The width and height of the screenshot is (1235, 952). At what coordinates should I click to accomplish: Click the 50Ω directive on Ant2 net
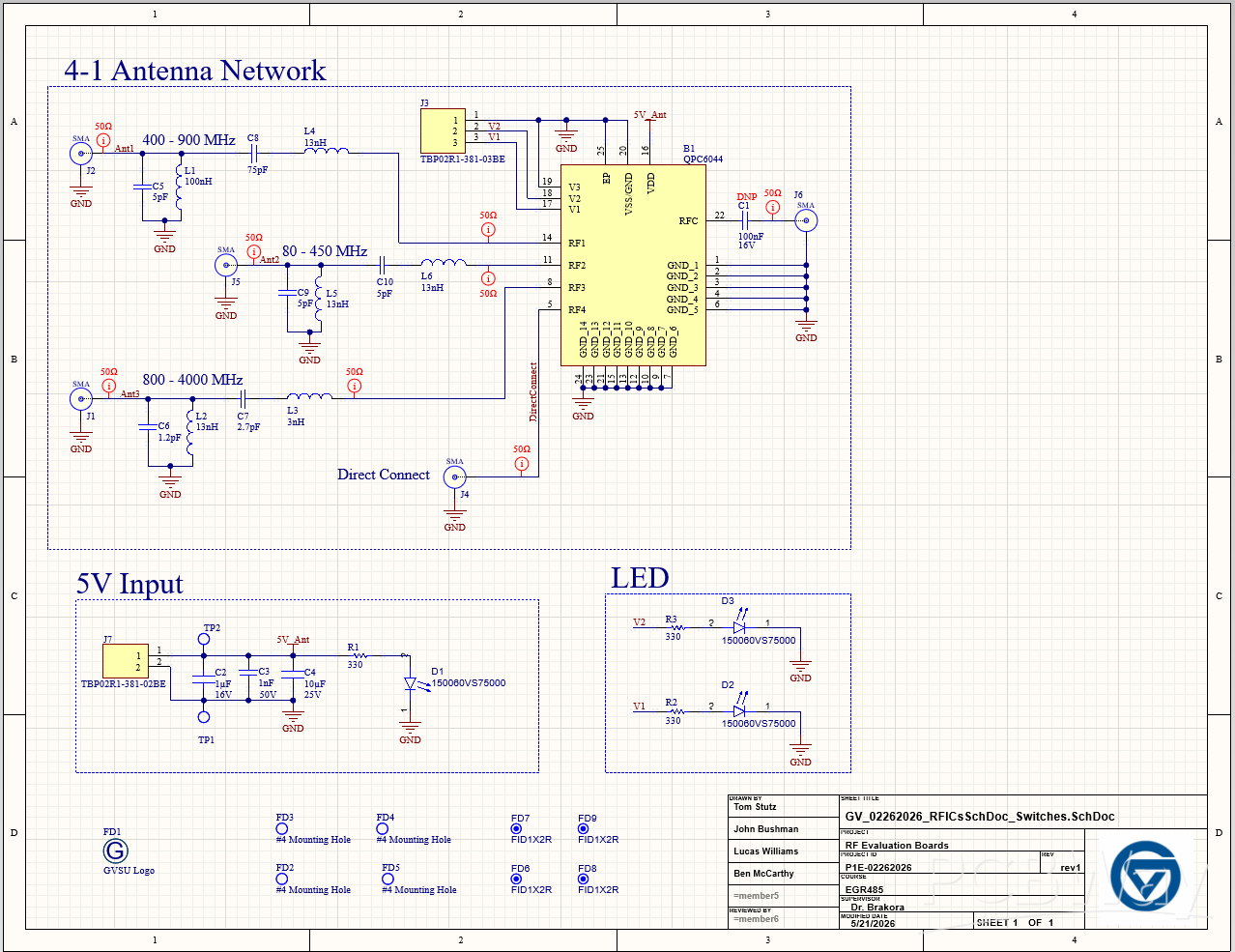pos(254,251)
